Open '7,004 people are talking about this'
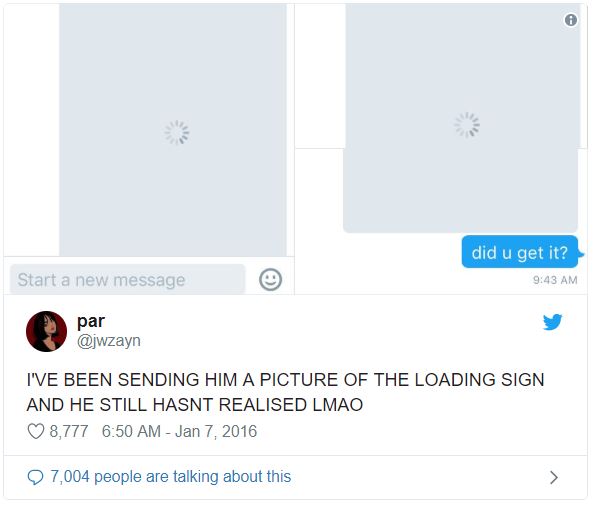The height and width of the screenshot is (507, 594). click(x=170, y=477)
